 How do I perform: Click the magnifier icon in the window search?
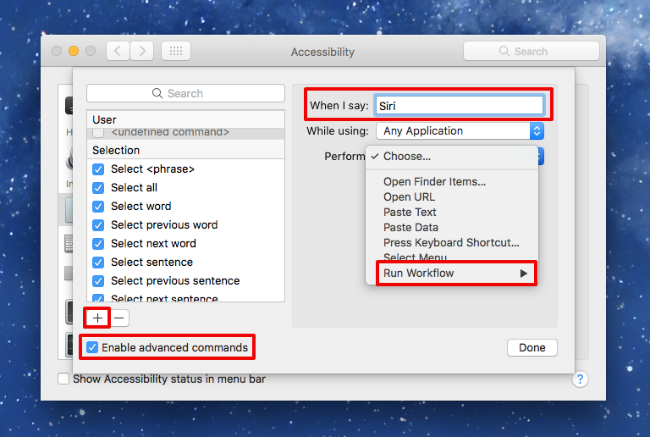(504, 51)
